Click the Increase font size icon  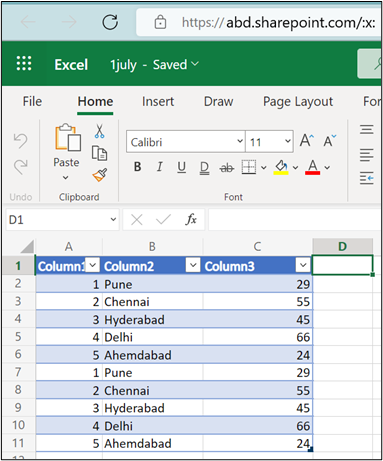[307, 140]
